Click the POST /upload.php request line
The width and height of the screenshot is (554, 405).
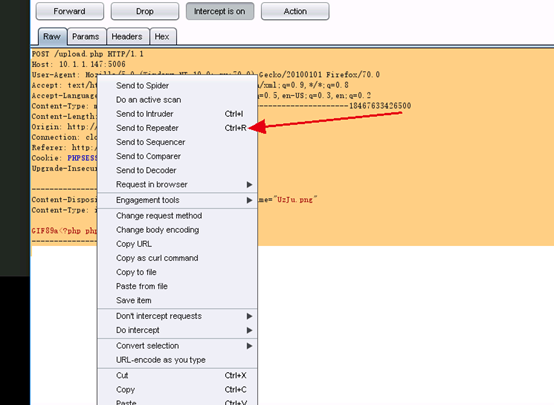click(88, 54)
